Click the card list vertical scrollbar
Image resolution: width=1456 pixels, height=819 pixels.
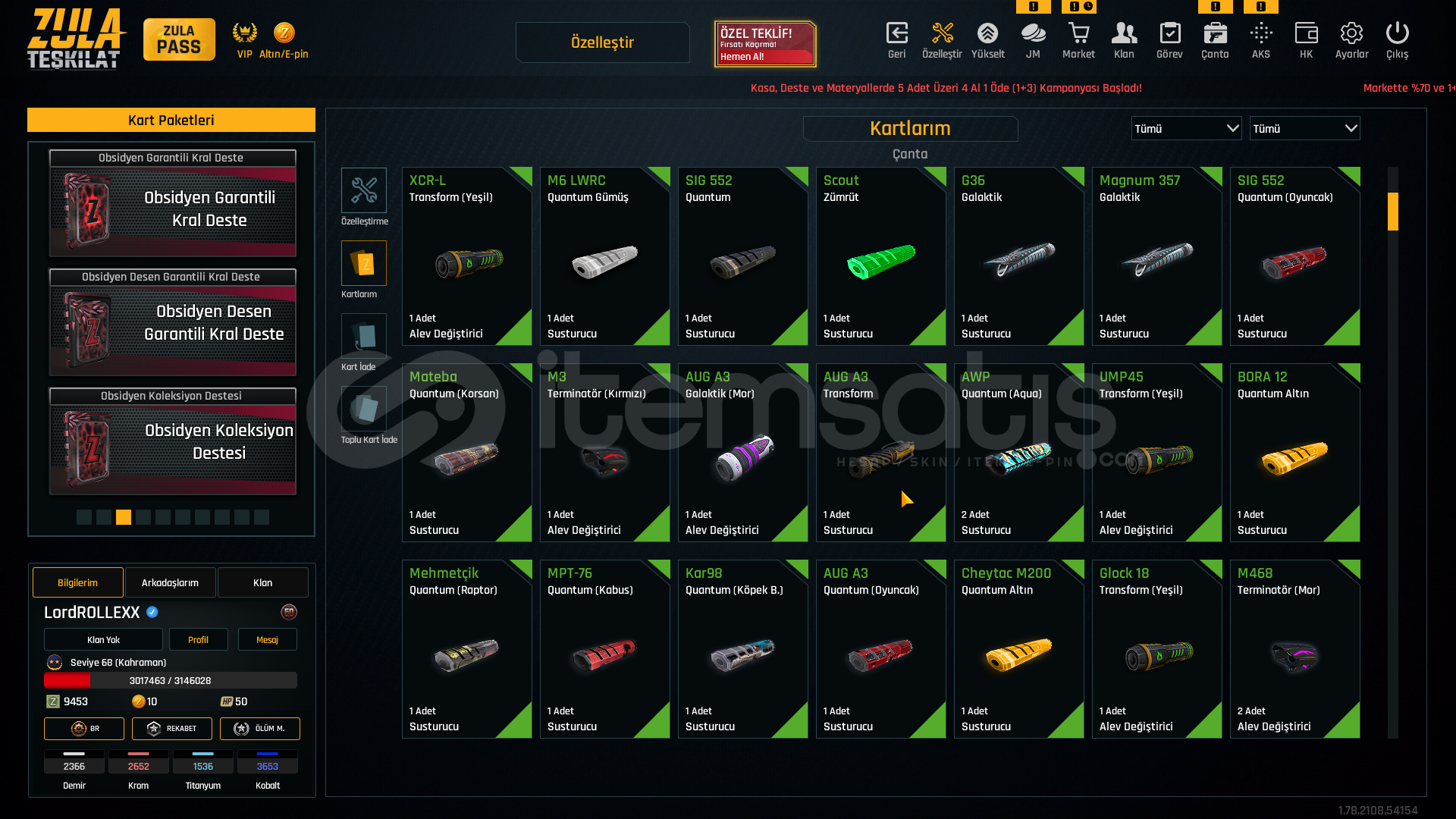pos(1393,452)
